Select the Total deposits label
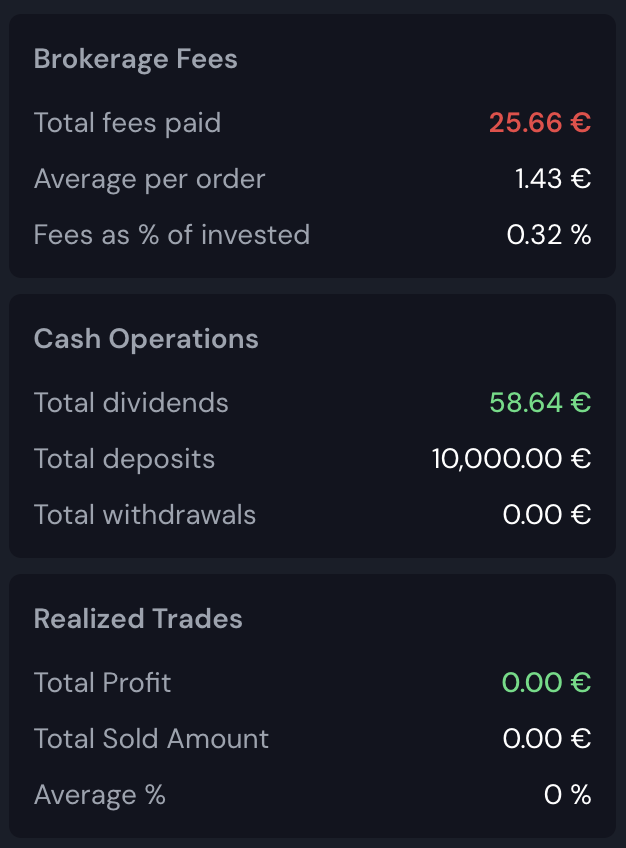626x848 pixels. tap(124, 459)
